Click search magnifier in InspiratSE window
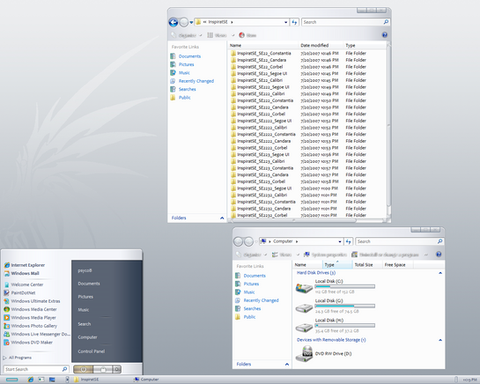480x384 pixels. pos(386,22)
